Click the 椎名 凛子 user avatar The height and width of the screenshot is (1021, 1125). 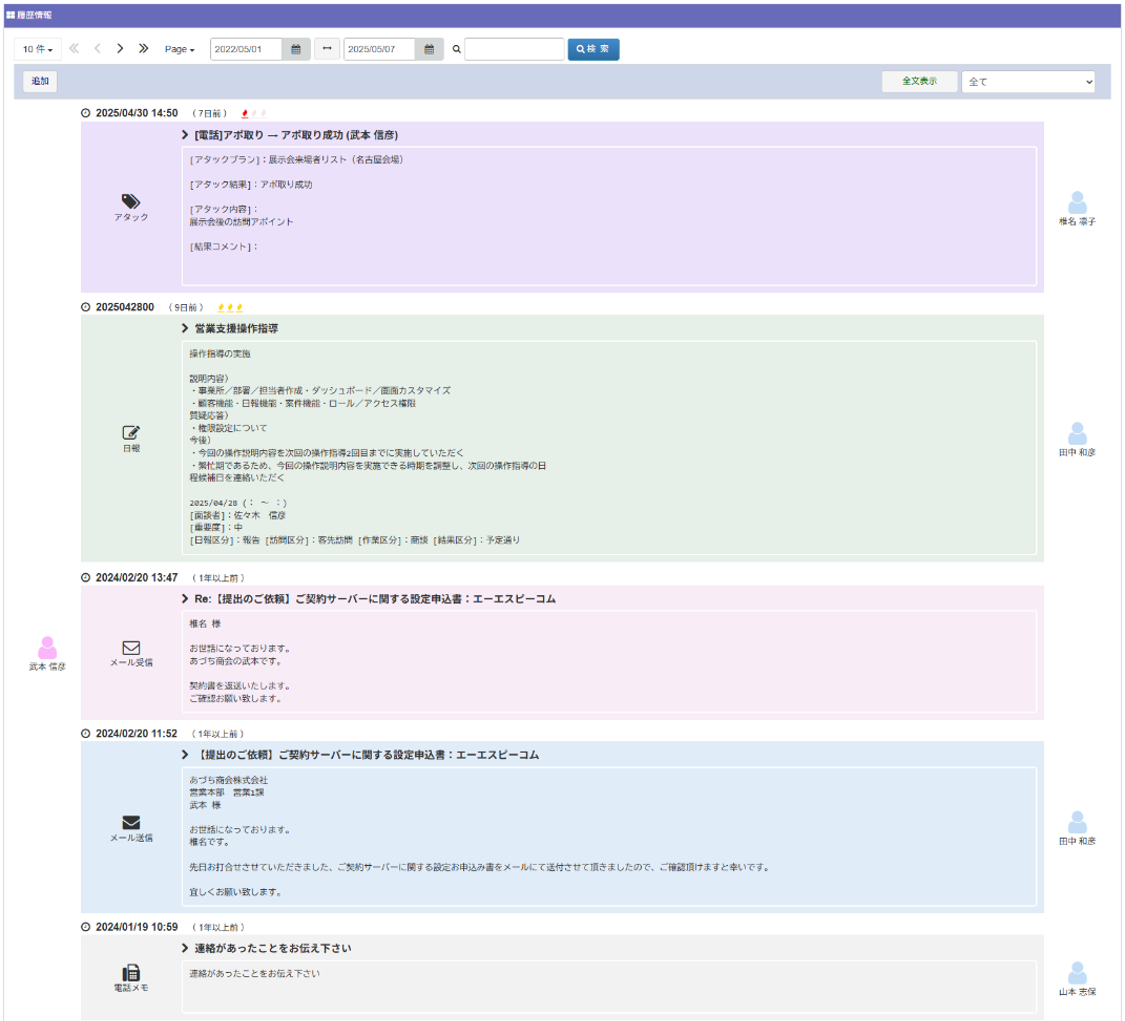pyautogui.click(x=1077, y=203)
